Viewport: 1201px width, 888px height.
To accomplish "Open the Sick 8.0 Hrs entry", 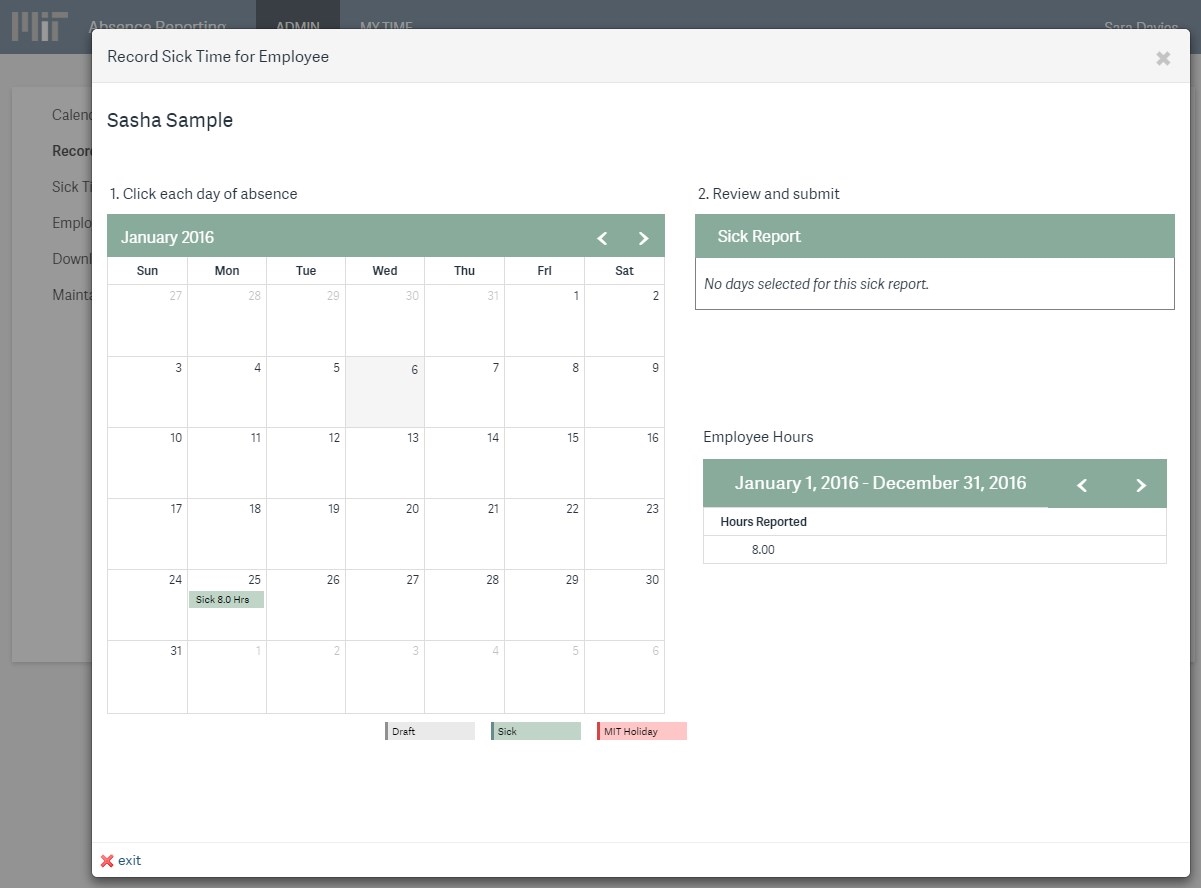I will (226, 600).
